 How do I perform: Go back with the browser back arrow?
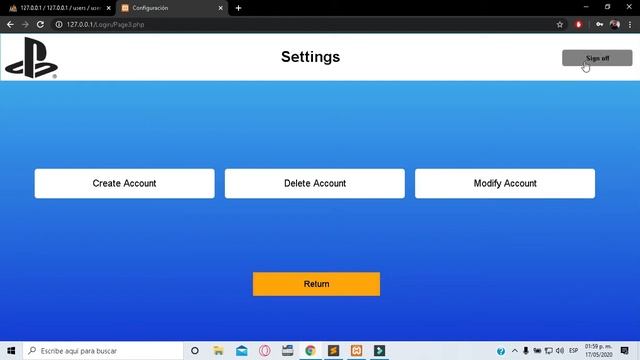10,24
